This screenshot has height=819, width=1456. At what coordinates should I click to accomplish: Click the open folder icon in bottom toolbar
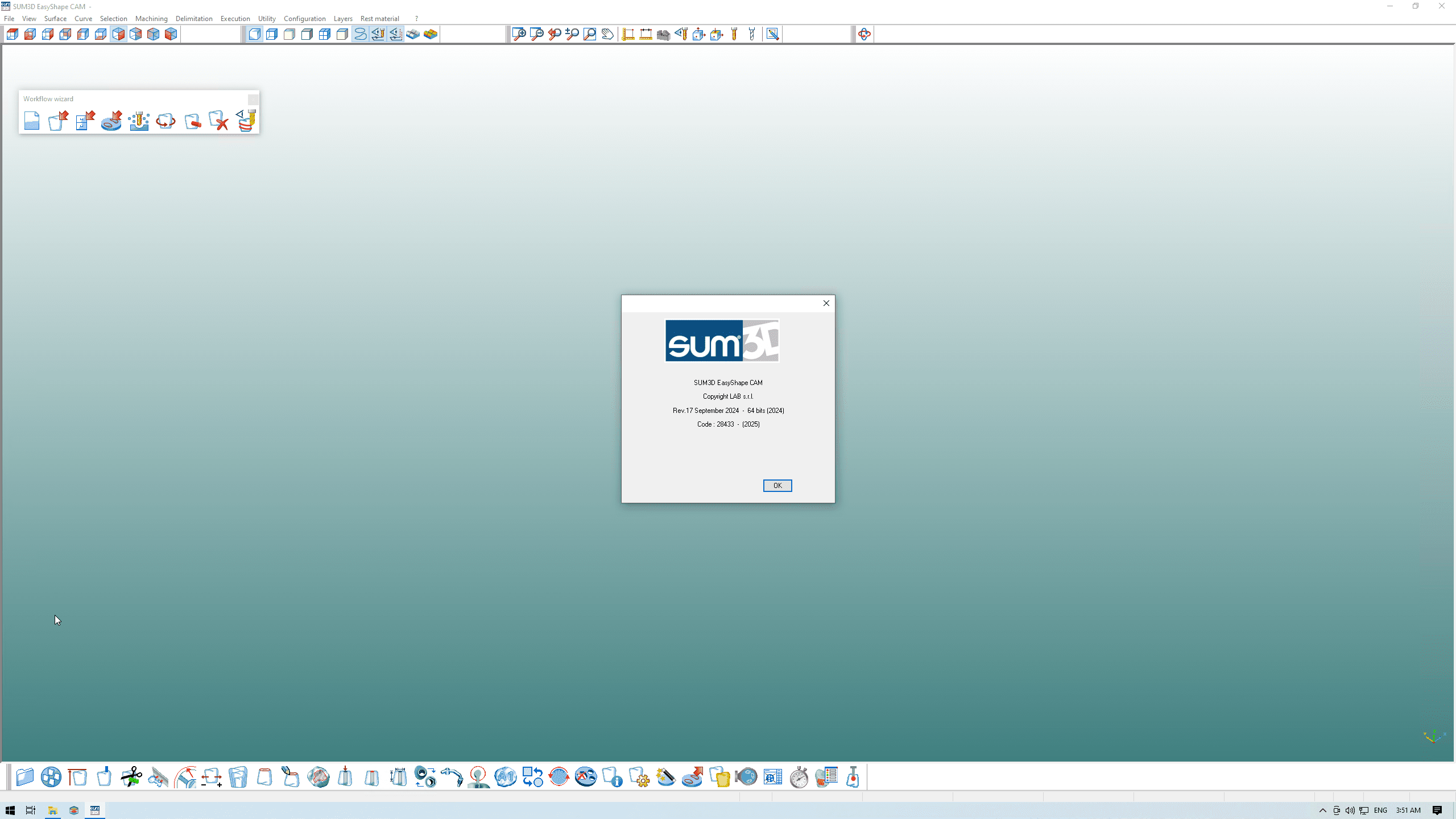(24, 777)
